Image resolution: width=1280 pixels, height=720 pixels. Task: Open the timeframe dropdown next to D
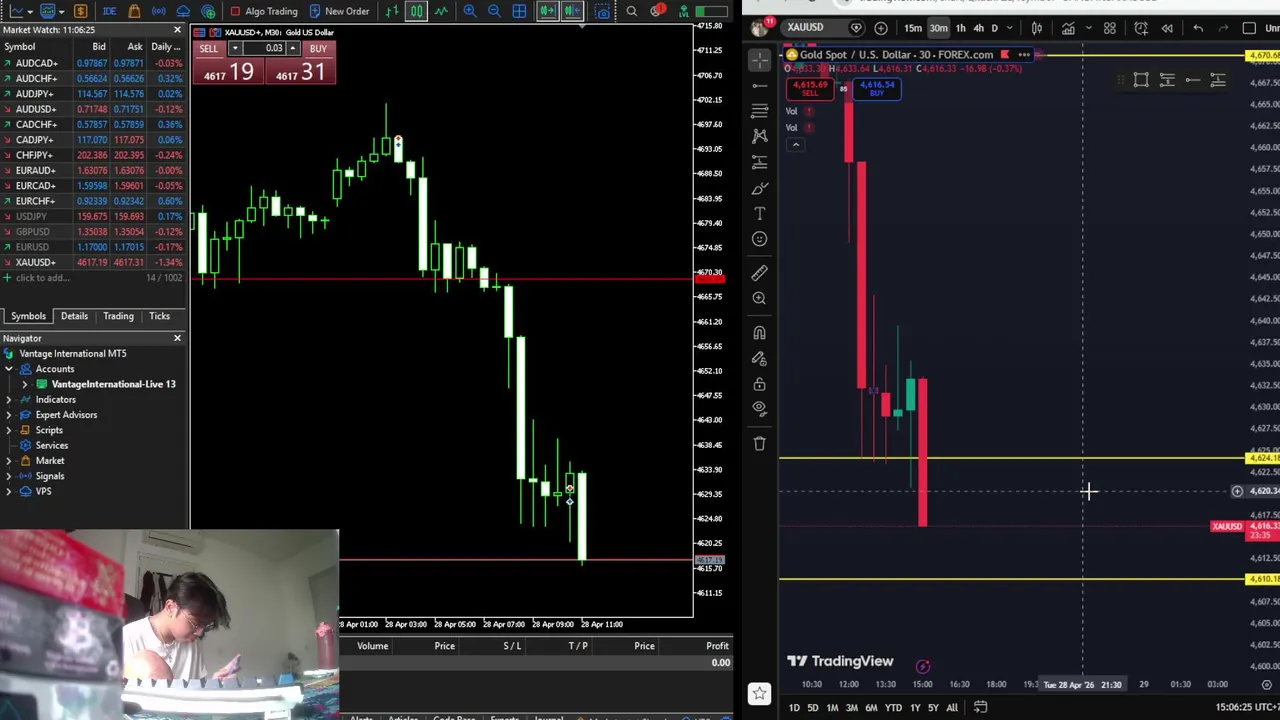pos(1010,28)
